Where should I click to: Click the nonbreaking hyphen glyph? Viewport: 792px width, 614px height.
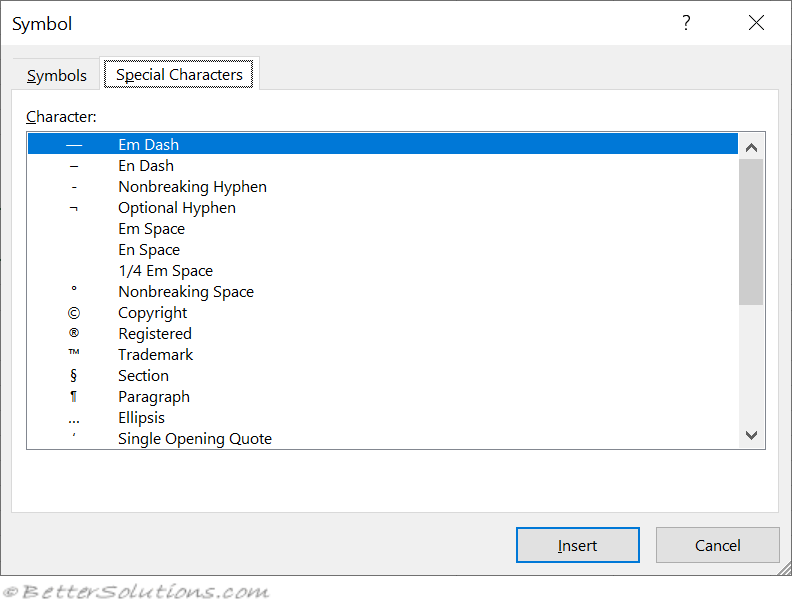click(x=74, y=187)
